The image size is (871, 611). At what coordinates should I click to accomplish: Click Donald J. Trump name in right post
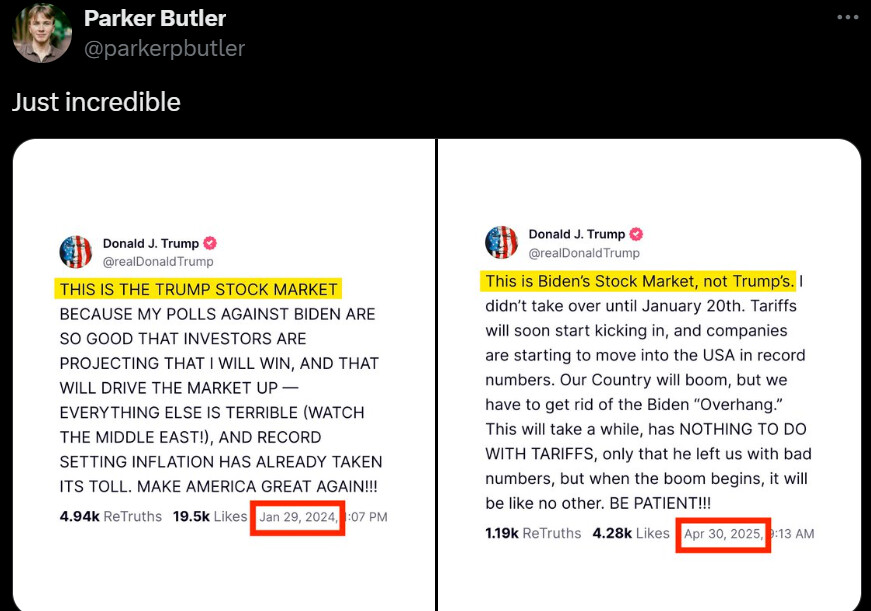pyautogui.click(x=577, y=234)
